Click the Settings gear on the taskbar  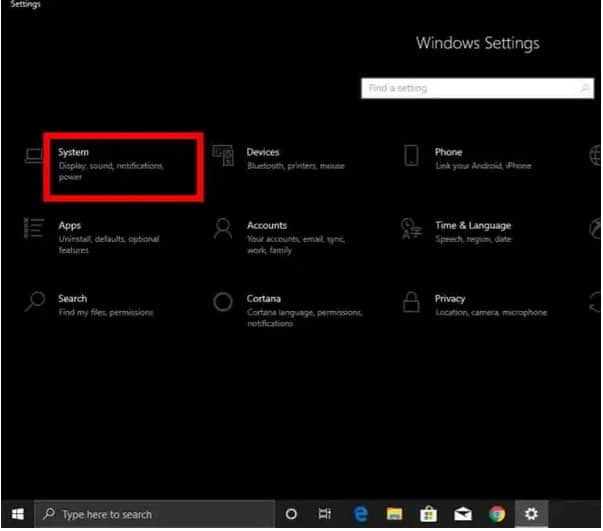tap(531, 514)
